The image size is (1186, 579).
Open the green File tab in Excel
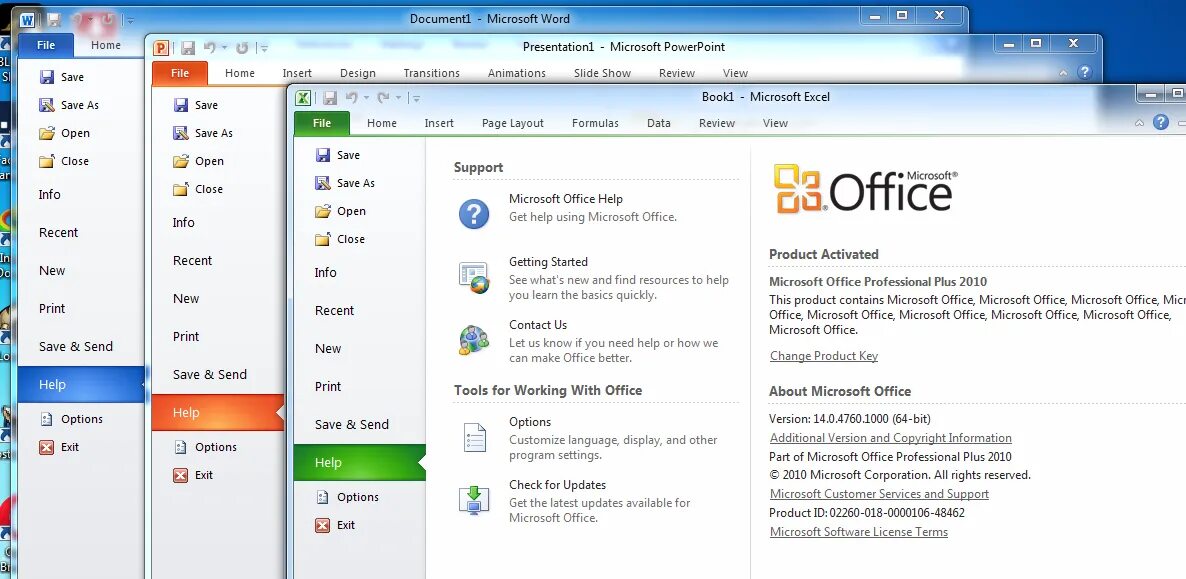pos(322,123)
